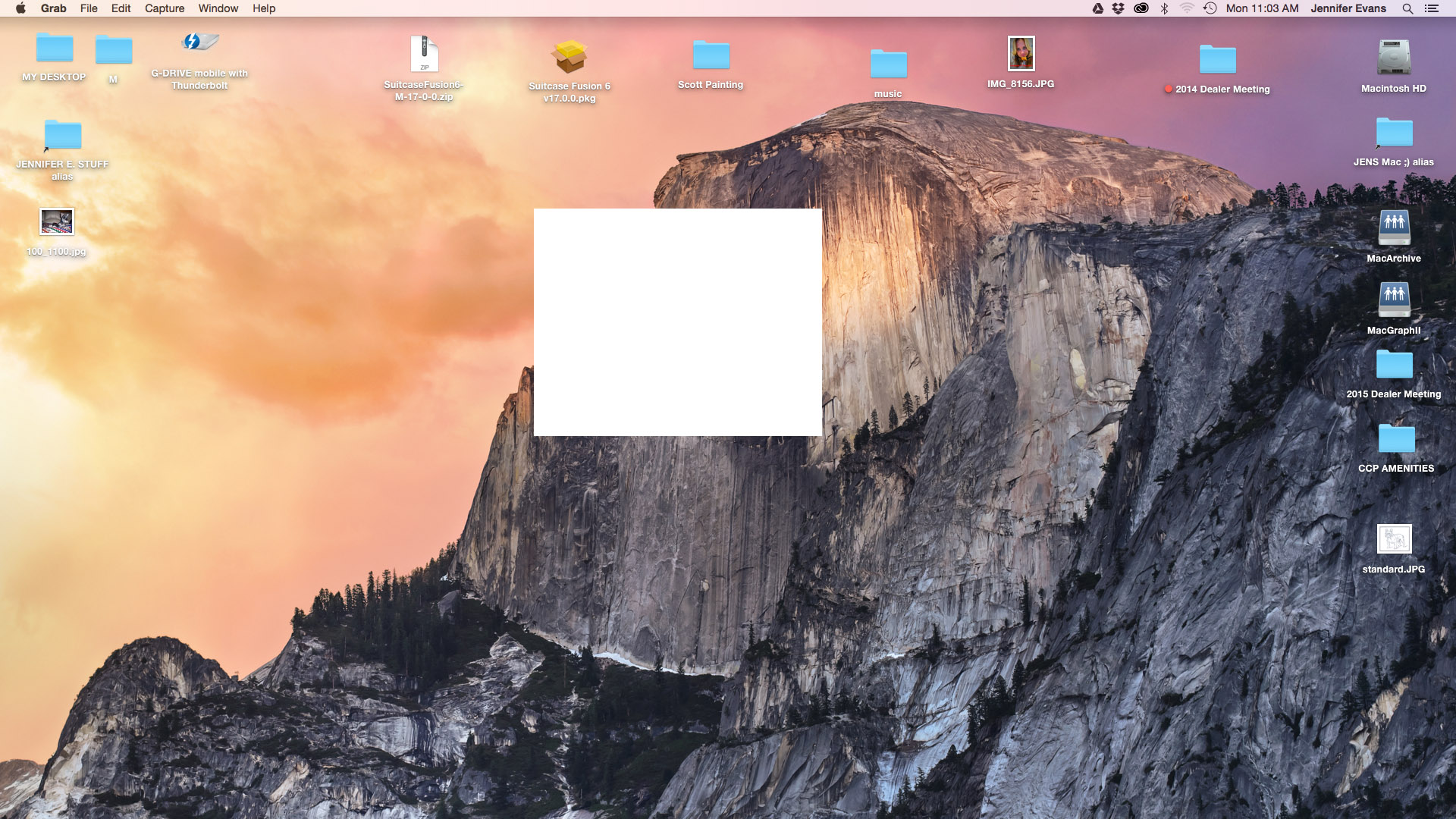Viewport: 1456px width, 819px height.
Task: Open Notification Center list icon
Action: tap(1431, 8)
